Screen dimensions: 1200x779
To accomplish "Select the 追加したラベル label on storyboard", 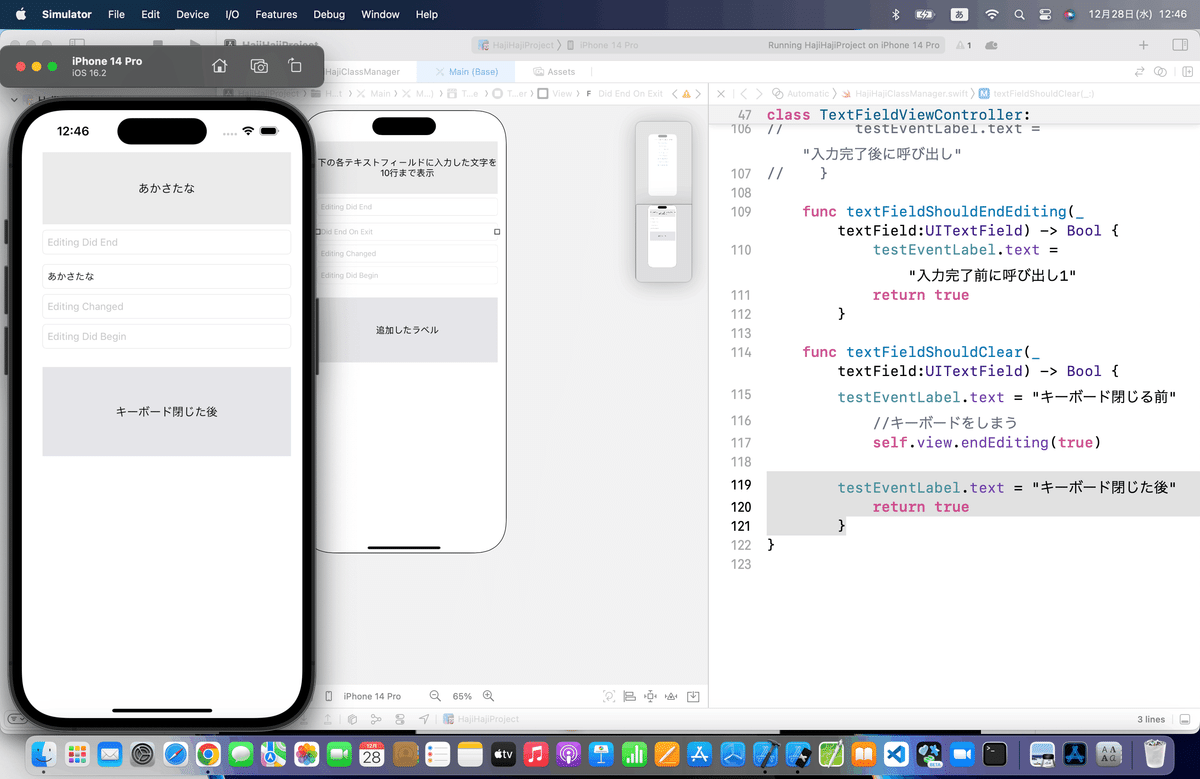I will coord(407,330).
